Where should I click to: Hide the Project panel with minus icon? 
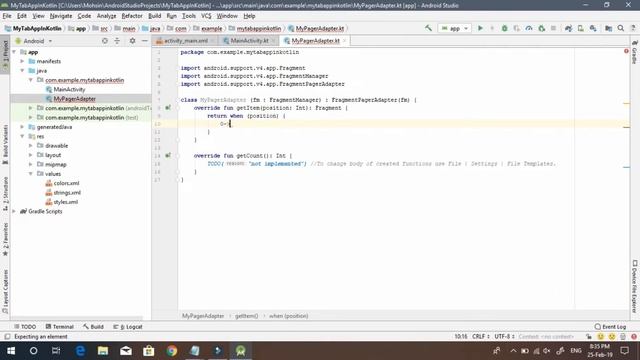(x=144, y=41)
